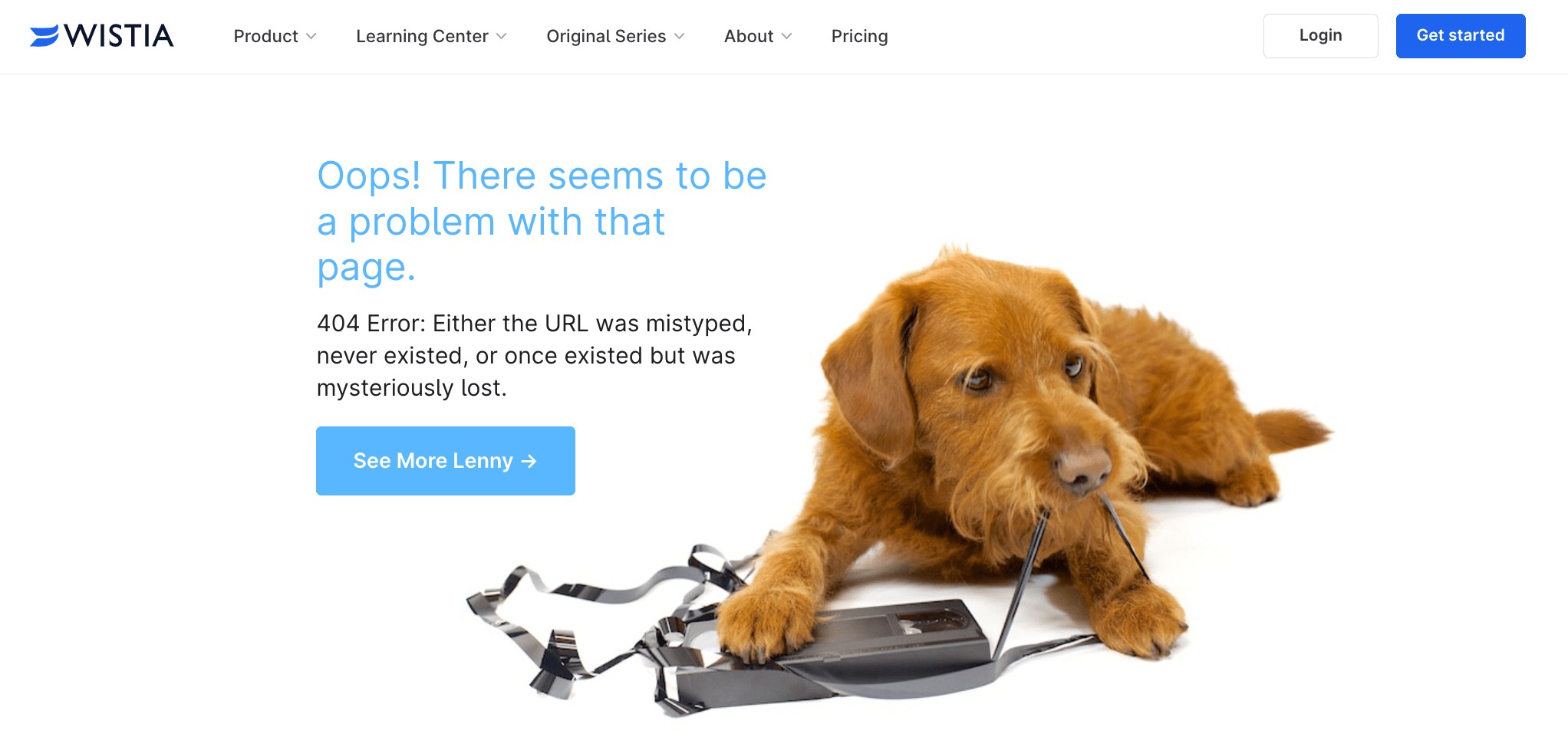Image resolution: width=1568 pixels, height=747 pixels.
Task: Expand the Learning Center chevron
Action: pyautogui.click(x=501, y=36)
